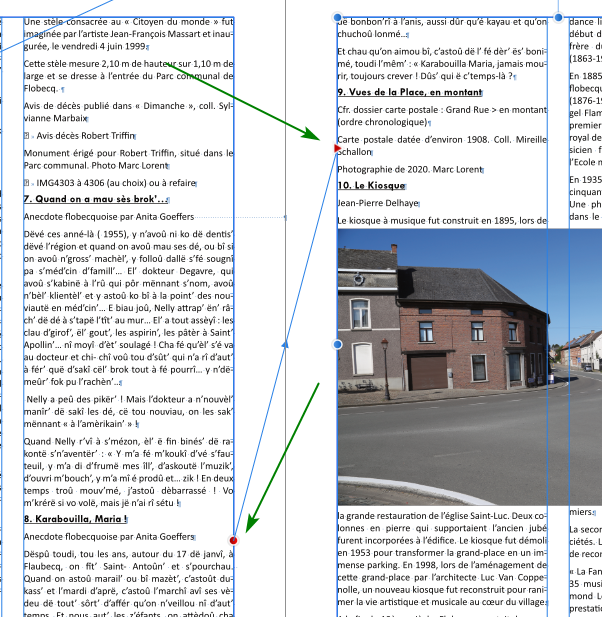The image size is (602, 617).
Task: Click line 'meûr' fok pu l'rachèn'…'
Action: (72, 382)
